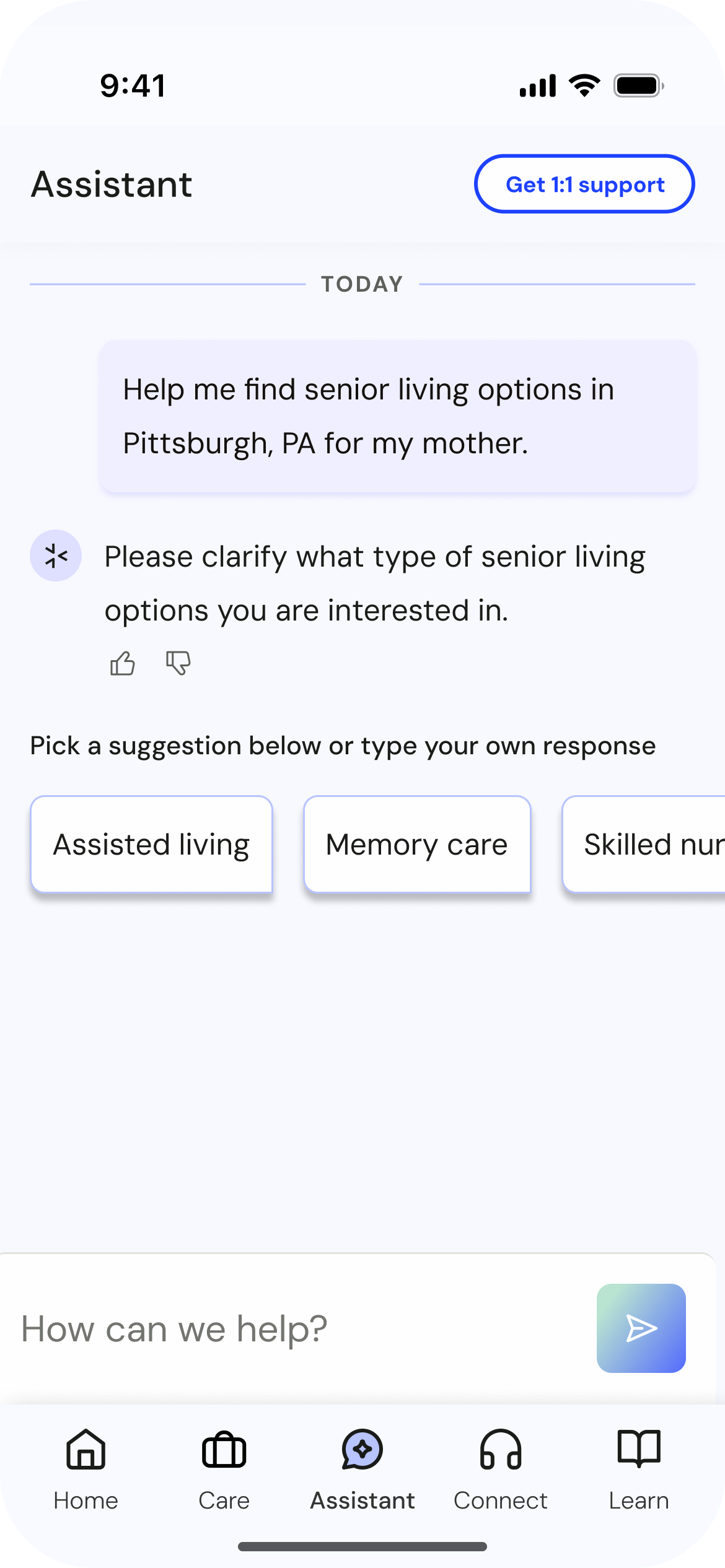Viewport: 725px width, 1568px height.
Task: Tap the user message about Pittsburgh
Action: tap(398, 416)
